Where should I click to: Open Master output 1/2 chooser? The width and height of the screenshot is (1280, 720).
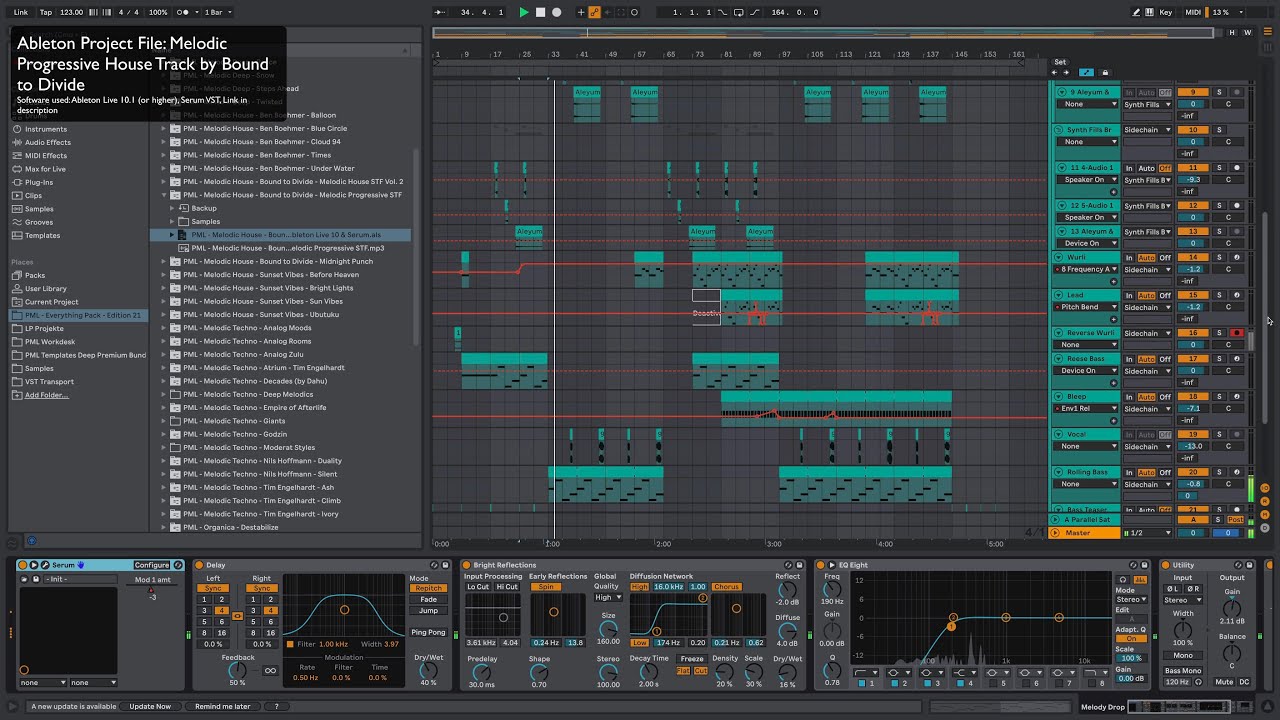point(1147,533)
